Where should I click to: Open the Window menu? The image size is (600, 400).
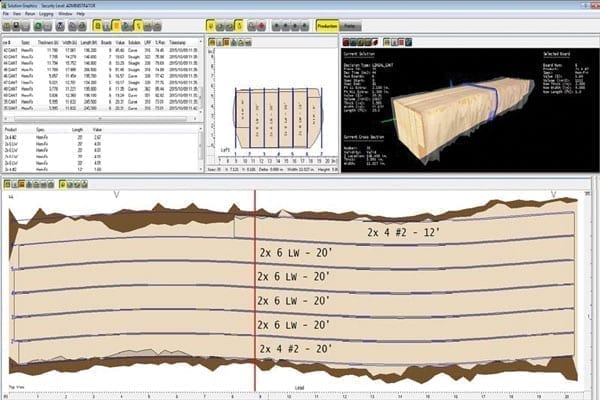coord(65,14)
